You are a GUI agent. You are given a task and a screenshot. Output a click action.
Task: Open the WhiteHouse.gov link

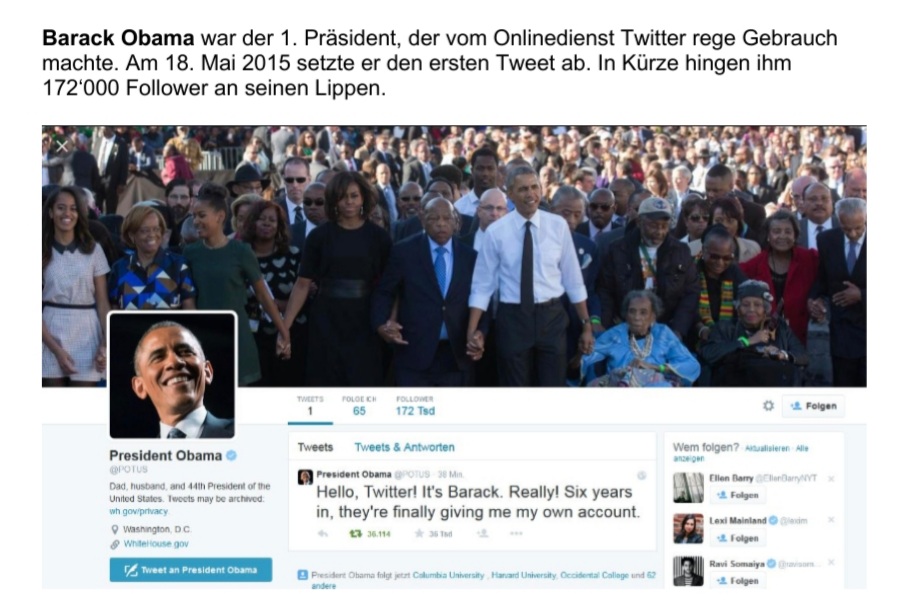coord(156,543)
